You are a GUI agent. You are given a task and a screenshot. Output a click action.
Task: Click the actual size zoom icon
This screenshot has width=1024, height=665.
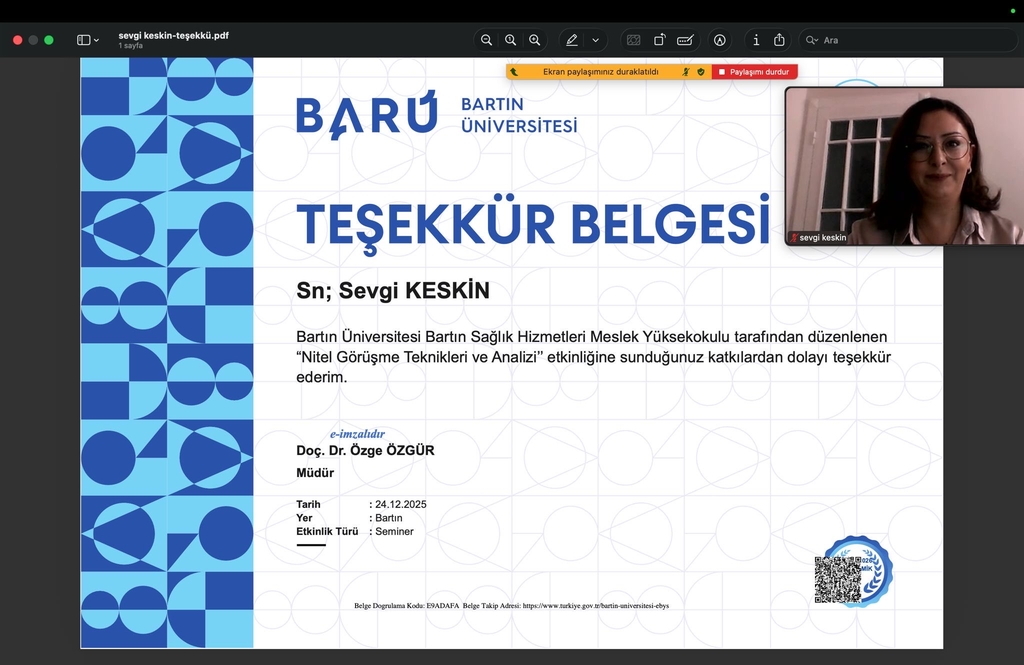coord(510,40)
